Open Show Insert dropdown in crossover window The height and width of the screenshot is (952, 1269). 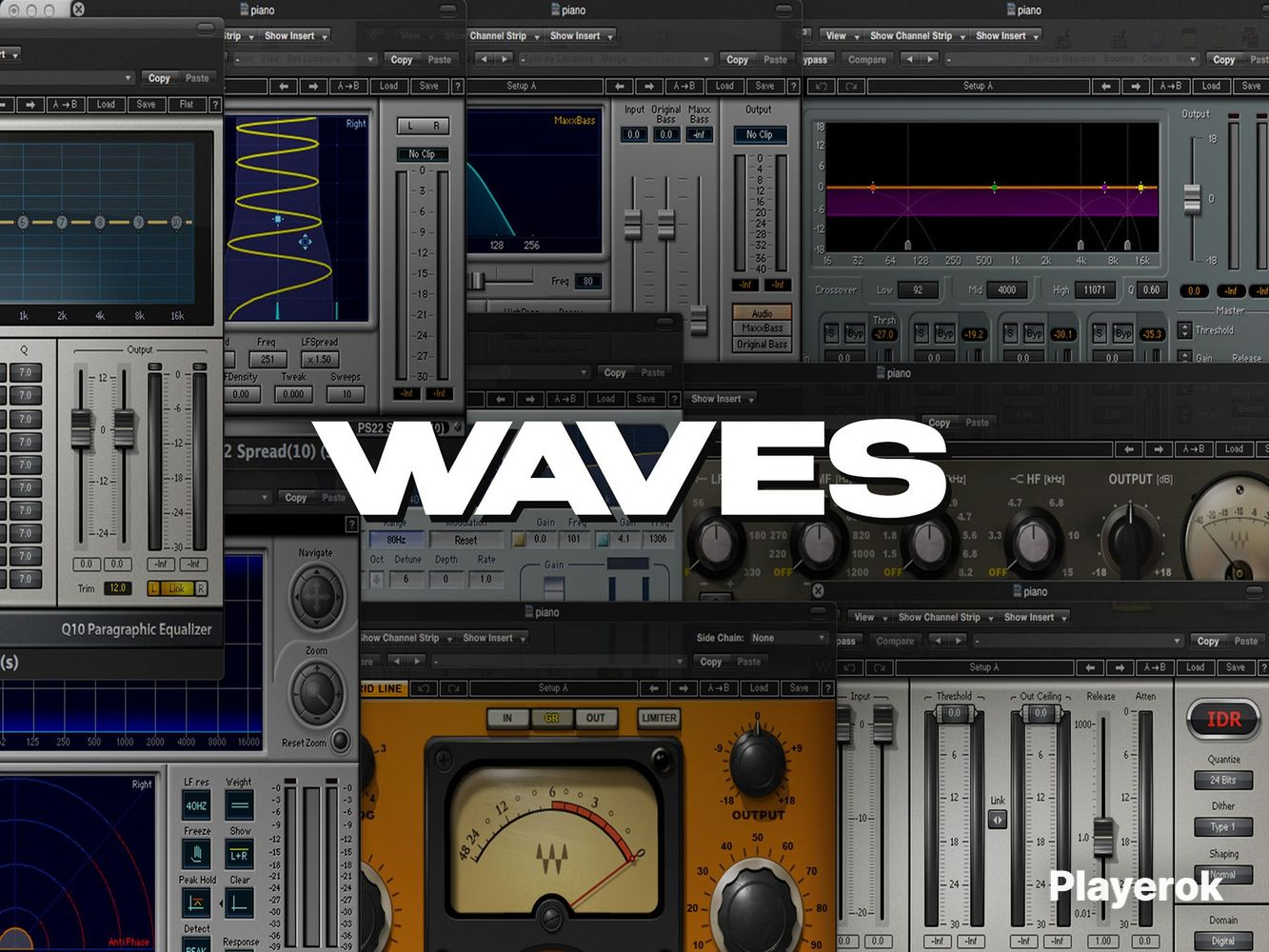[x=1007, y=36]
